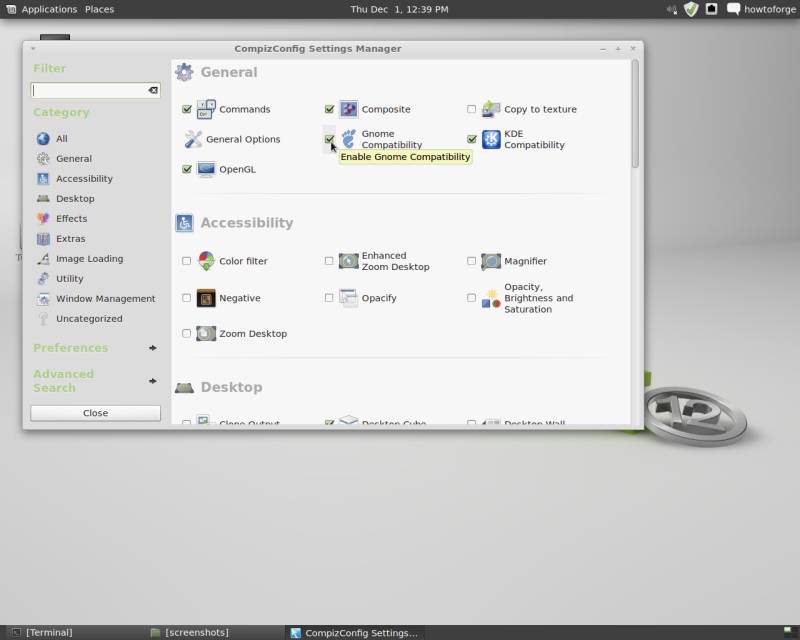Screen dimensions: 800x640
Task: Enable the Color filter checkbox
Action: pyautogui.click(x=187, y=261)
